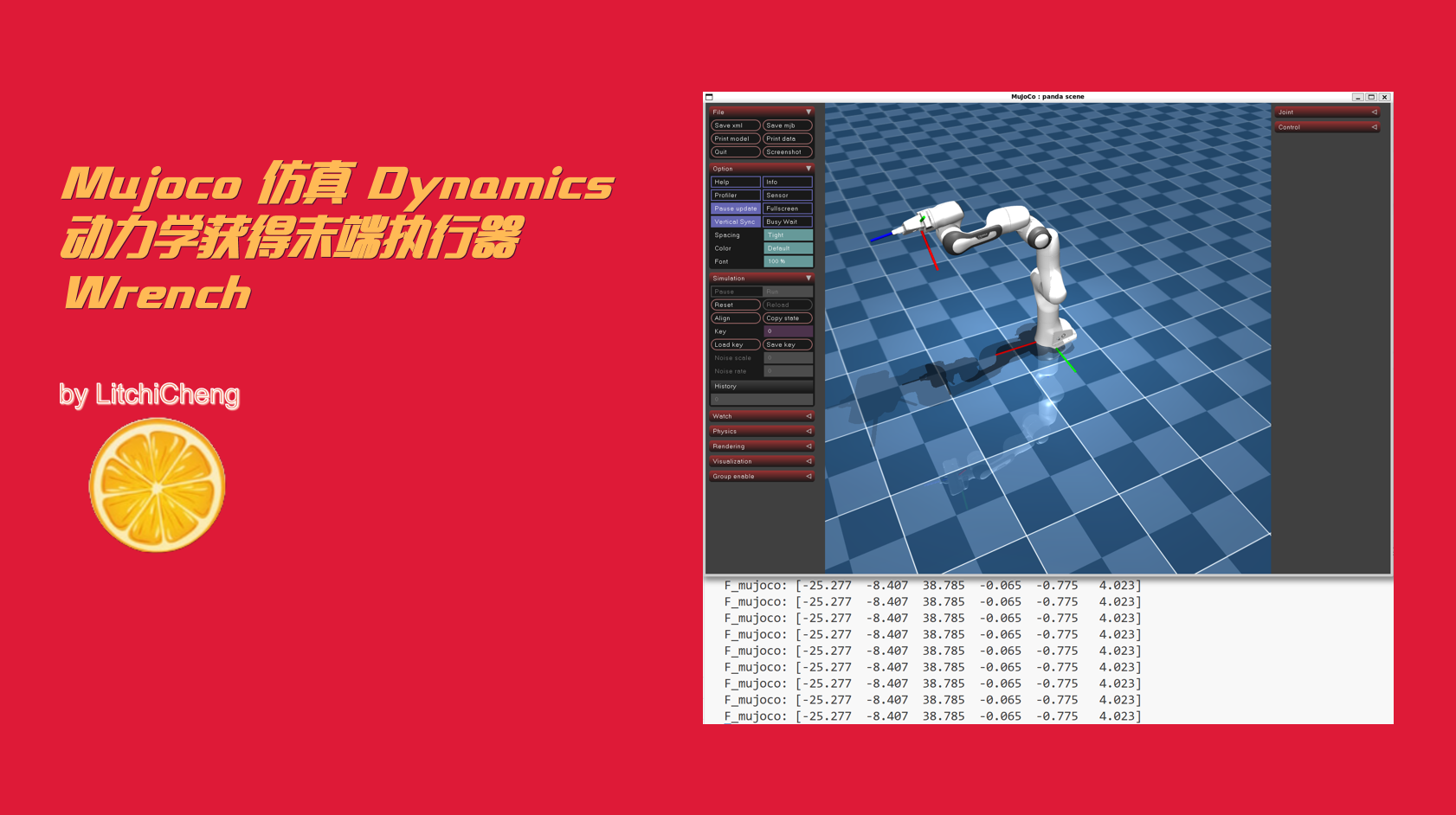The image size is (1456, 815).
Task: Load a saved key
Action: pos(734,344)
